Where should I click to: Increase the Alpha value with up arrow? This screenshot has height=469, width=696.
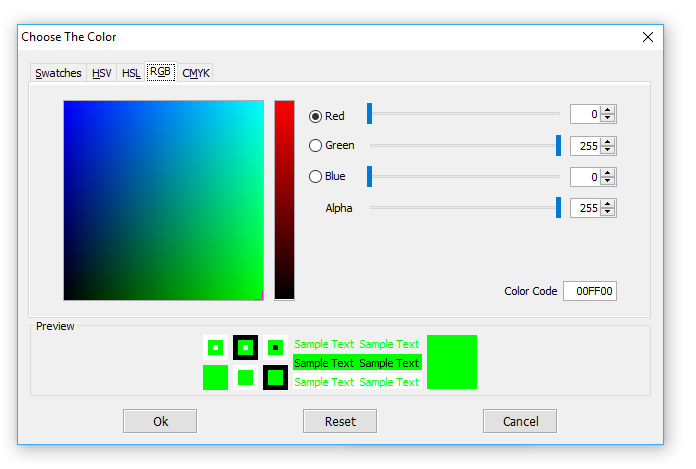[x=608, y=203]
